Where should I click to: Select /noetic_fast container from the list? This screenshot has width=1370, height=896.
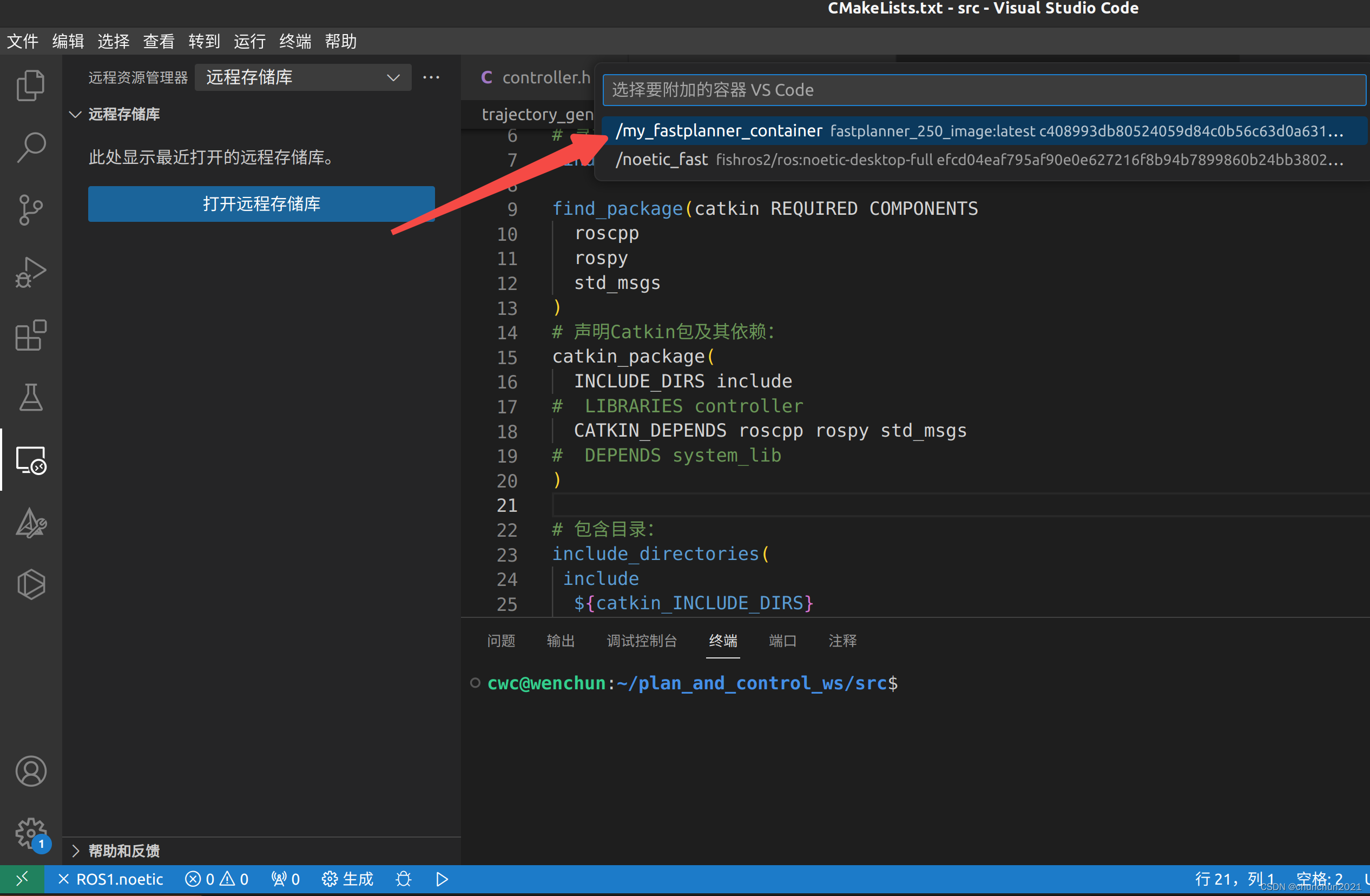pyautogui.click(x=984, y=160)
